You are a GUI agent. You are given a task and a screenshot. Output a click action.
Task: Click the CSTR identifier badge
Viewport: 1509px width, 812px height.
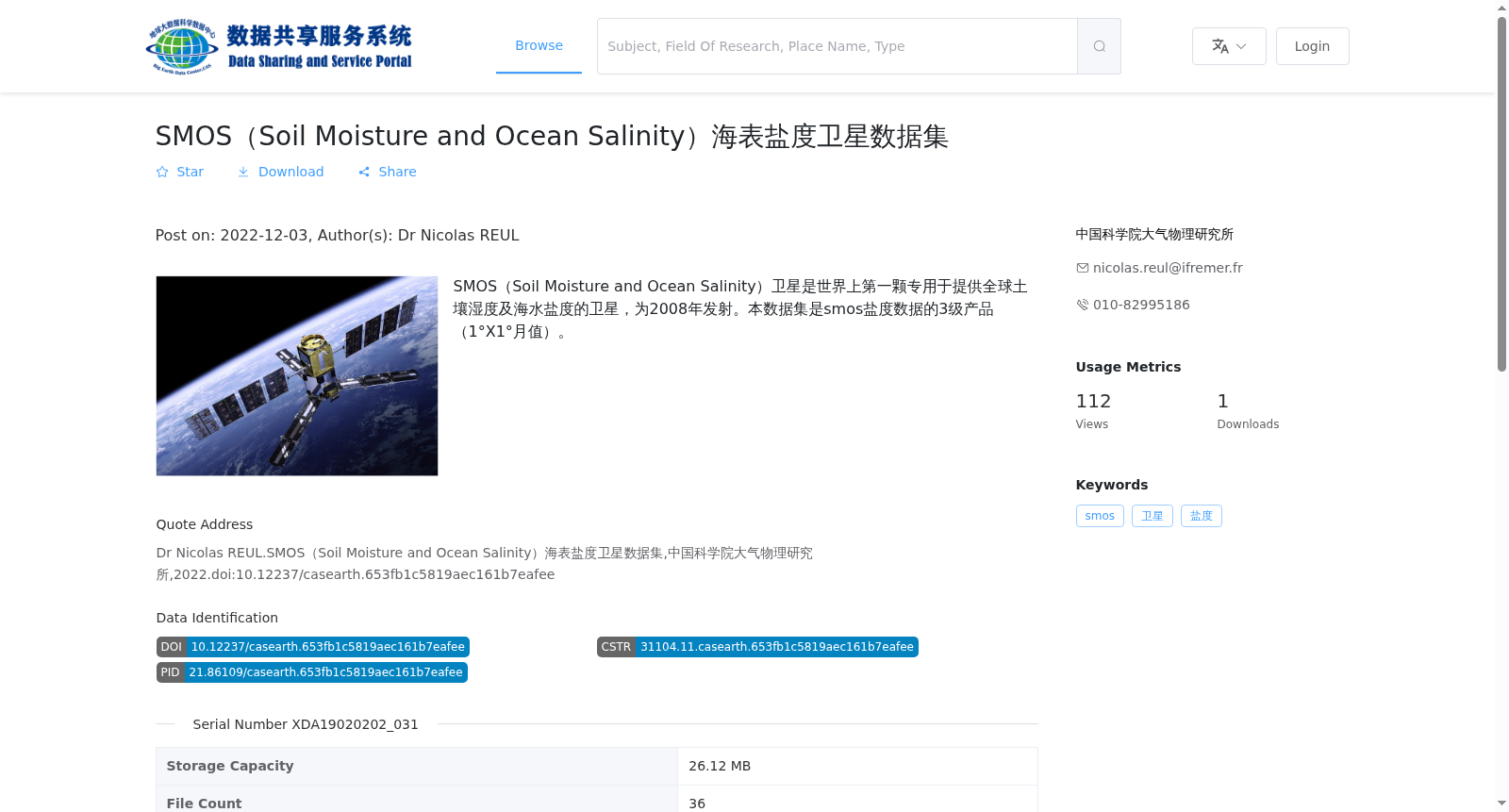point(757,647)
